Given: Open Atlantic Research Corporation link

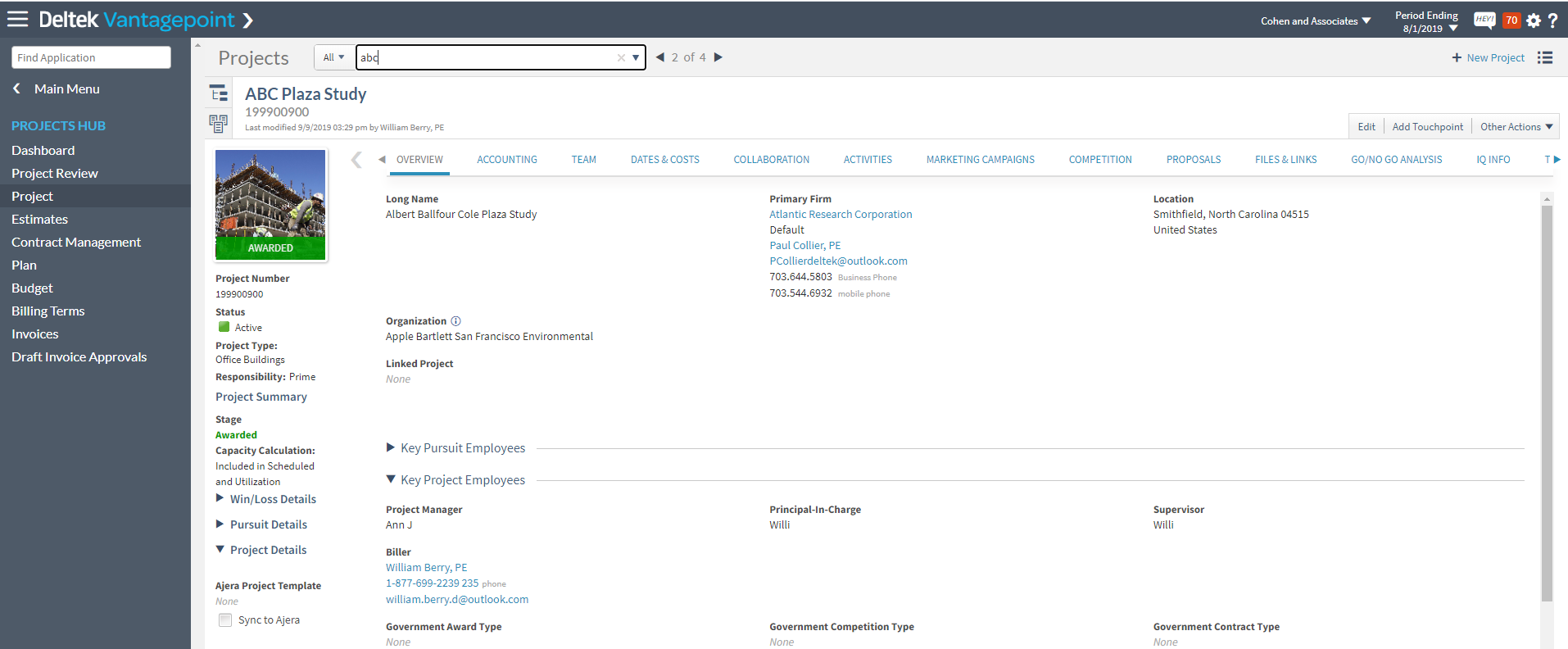Looking at the screenshot, I should (x=841, y=215).
